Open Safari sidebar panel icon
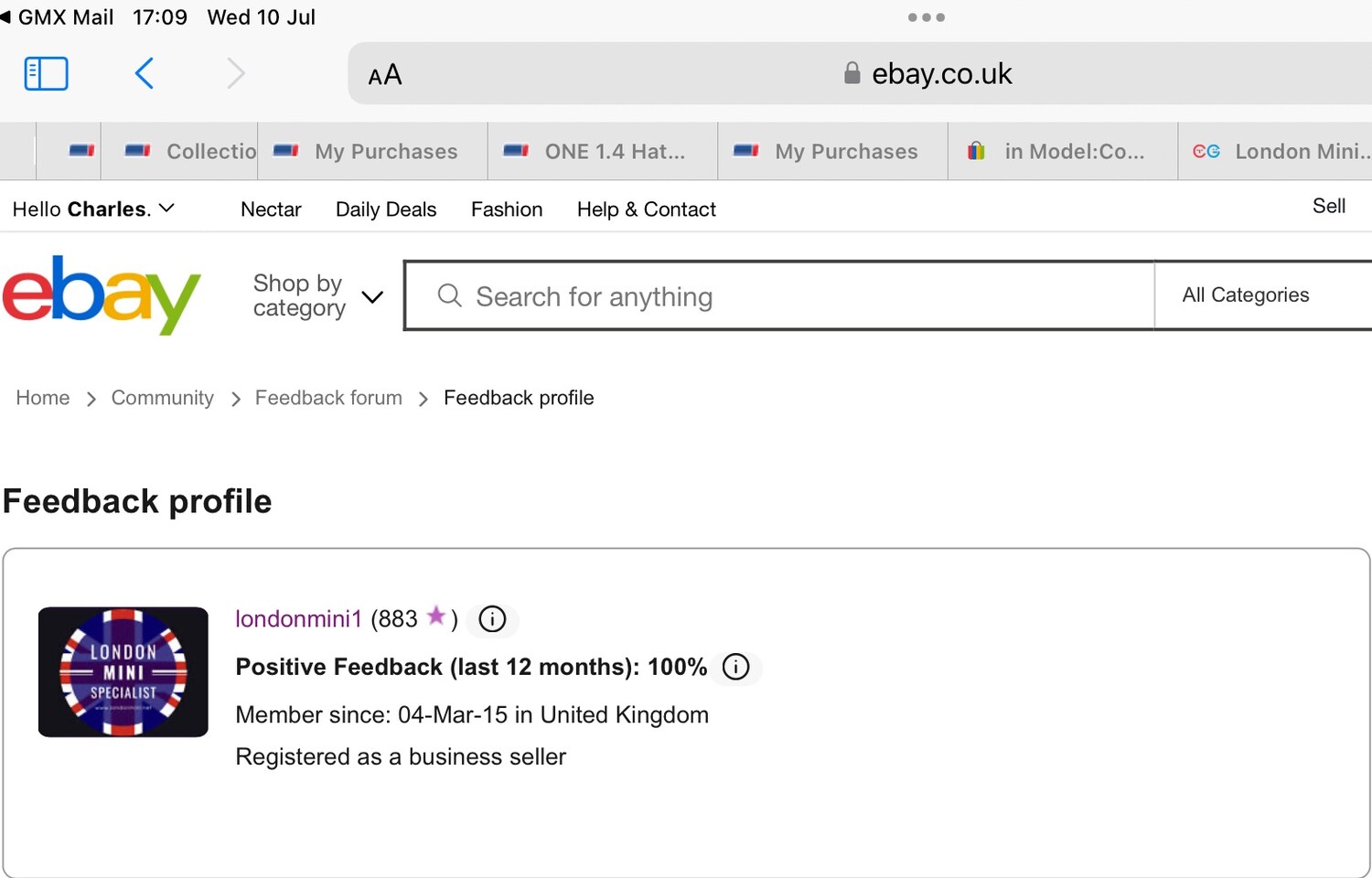The width and height of the screenshot is (1372, 878). click(x=46, y=73)
